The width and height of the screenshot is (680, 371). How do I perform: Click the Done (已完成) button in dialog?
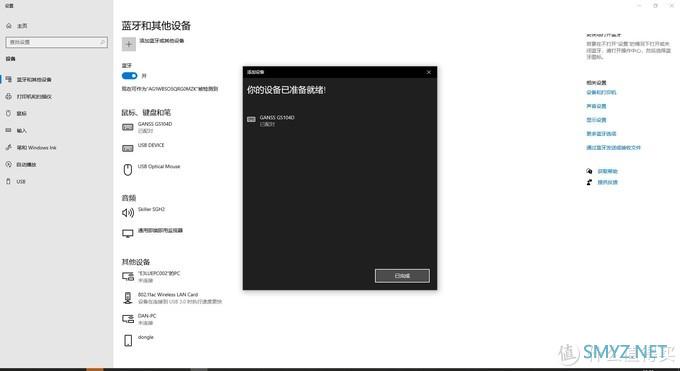402,276
